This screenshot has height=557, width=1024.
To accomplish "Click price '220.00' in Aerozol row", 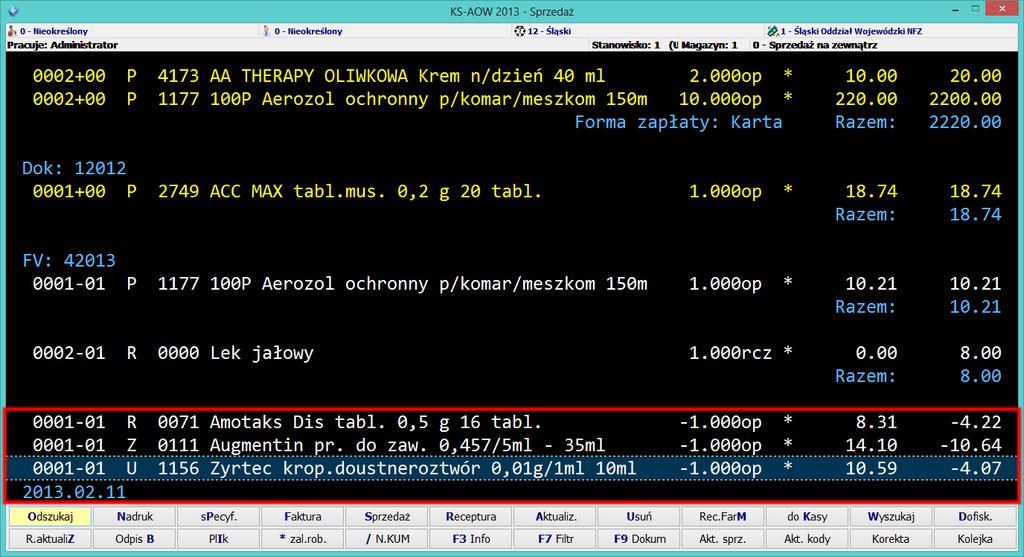I will pyautogui.click(x=866, y=99).
